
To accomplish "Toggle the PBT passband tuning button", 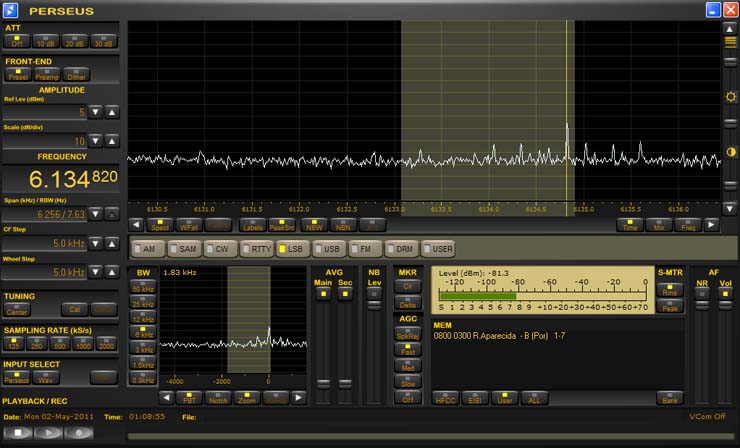I will pos(189,398).
